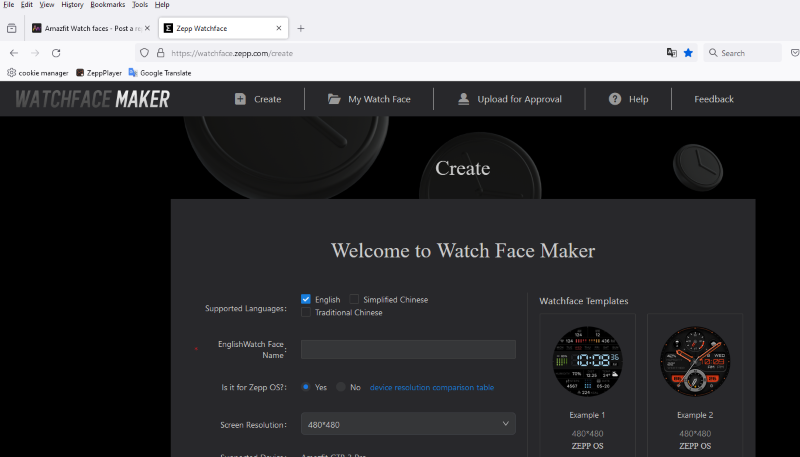Click the browser Forward arrow
Screen dimensions: 800x457
point(35,53)
